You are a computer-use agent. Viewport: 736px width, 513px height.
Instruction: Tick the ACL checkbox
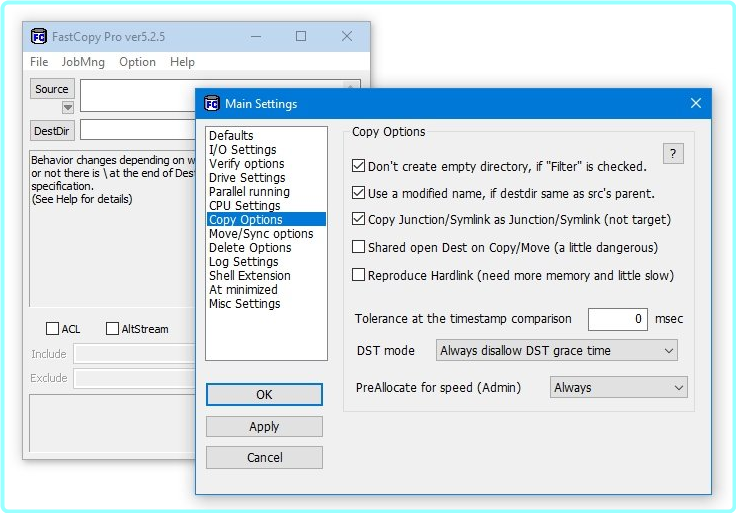[52, 329]
